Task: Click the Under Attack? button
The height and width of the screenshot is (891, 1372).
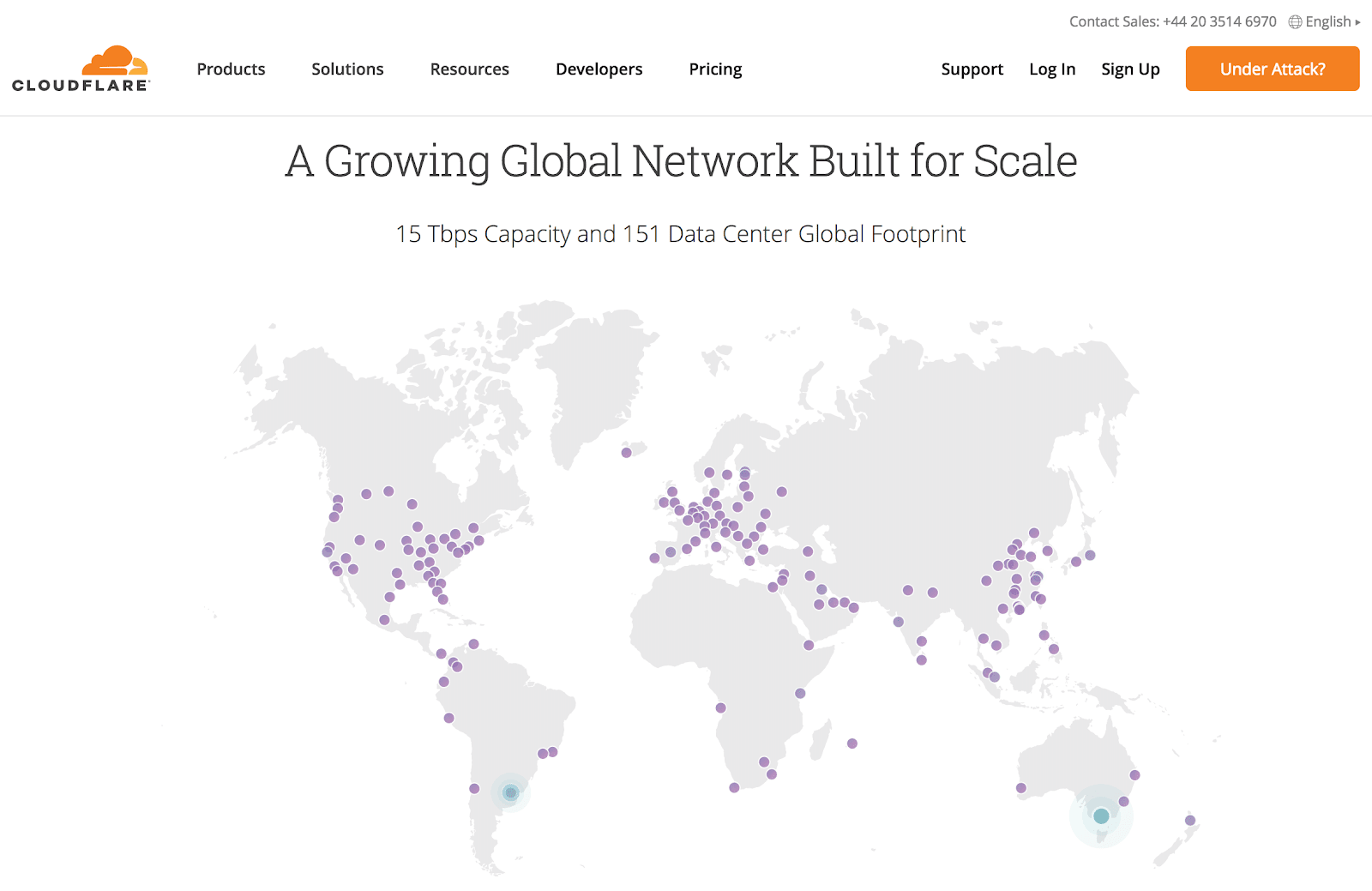Action: point(1273,69)
